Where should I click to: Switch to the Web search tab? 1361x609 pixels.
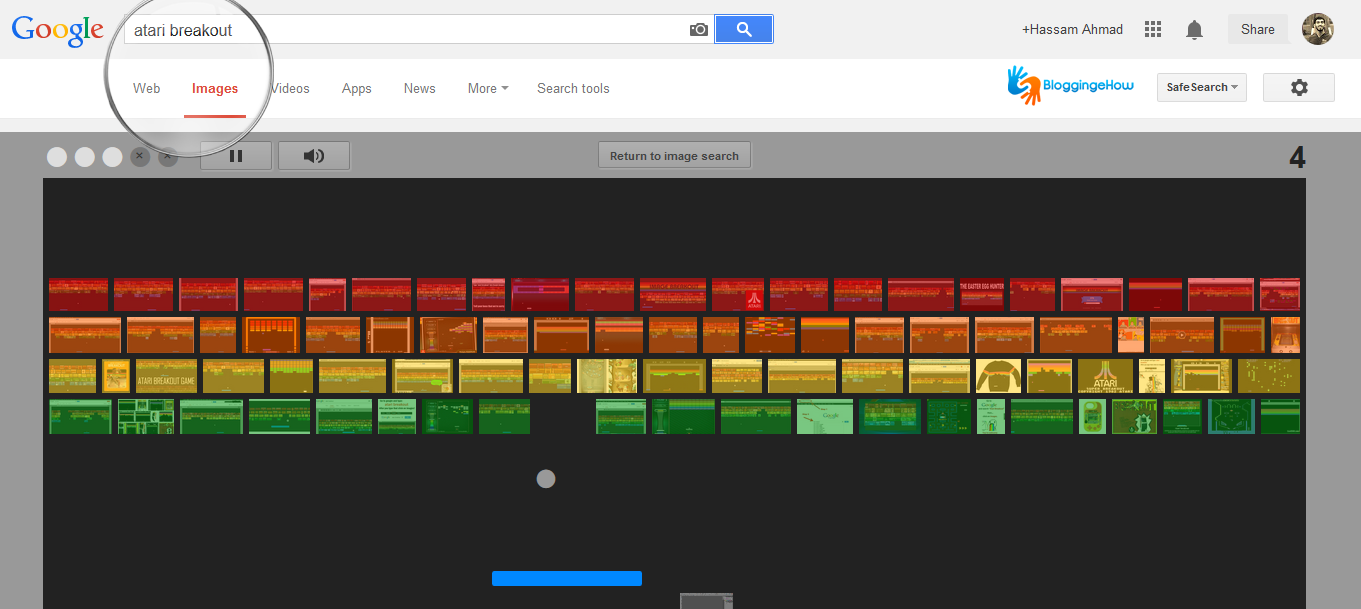146,88
